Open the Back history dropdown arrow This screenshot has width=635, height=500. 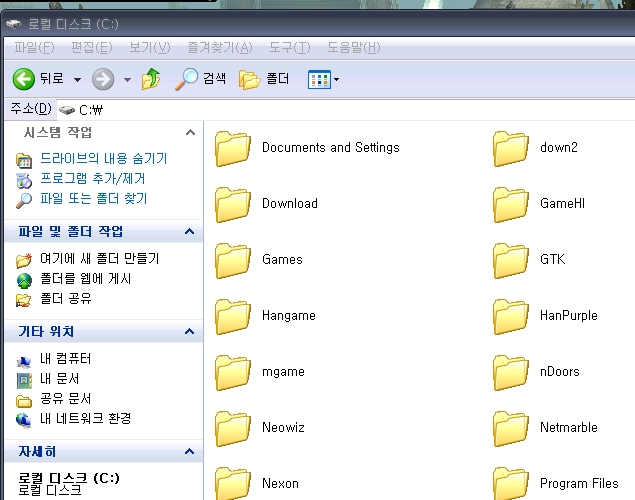77,79
